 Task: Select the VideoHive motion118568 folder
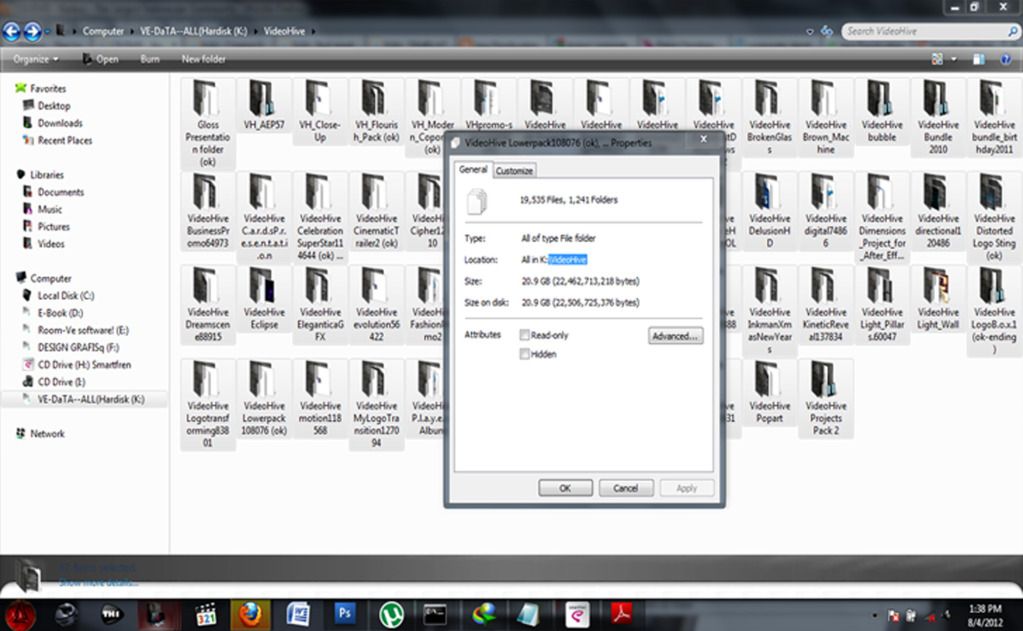coord(320,398)
